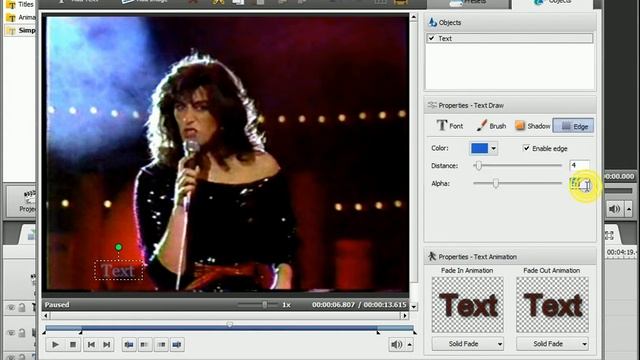Jump to next frame in preview
Screen dimensions: 640x360
107,344
